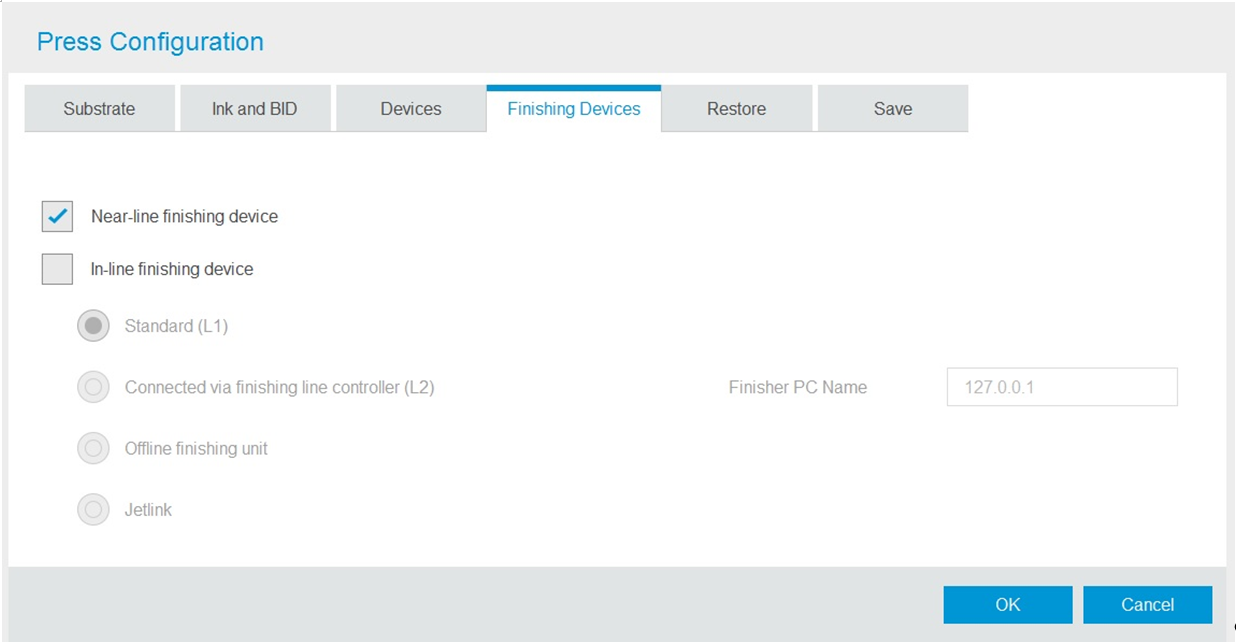The height and width of the screenshot is (642, 1236).
Task: Click the Finishing Devices tab
Action: [x=572, y=108]
